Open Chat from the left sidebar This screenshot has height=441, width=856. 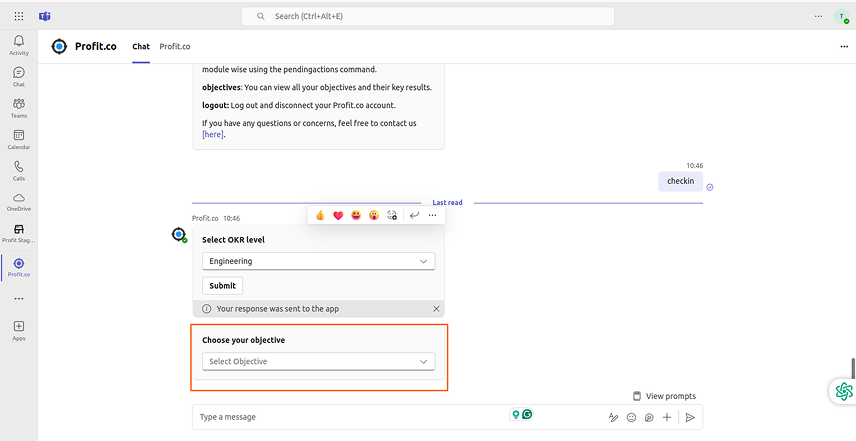click(19, 77)
